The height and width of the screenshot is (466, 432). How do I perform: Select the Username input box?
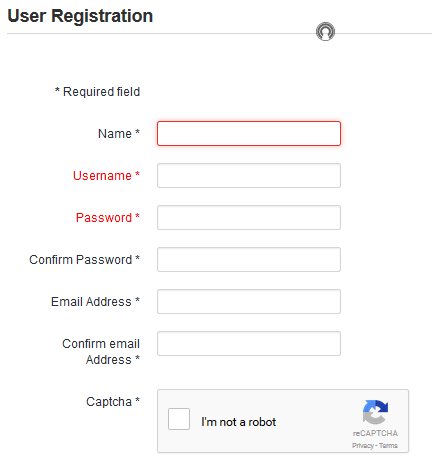249,176
